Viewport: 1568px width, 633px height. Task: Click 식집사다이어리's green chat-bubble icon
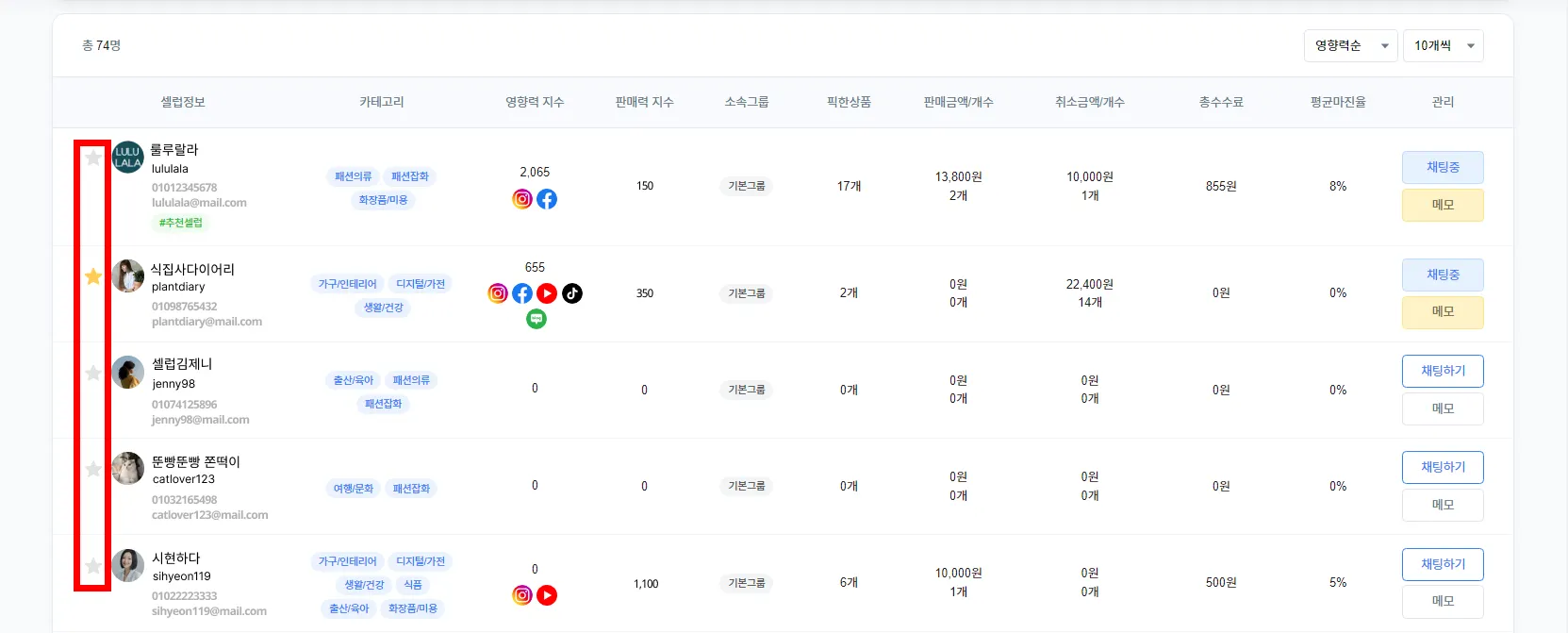536,319
